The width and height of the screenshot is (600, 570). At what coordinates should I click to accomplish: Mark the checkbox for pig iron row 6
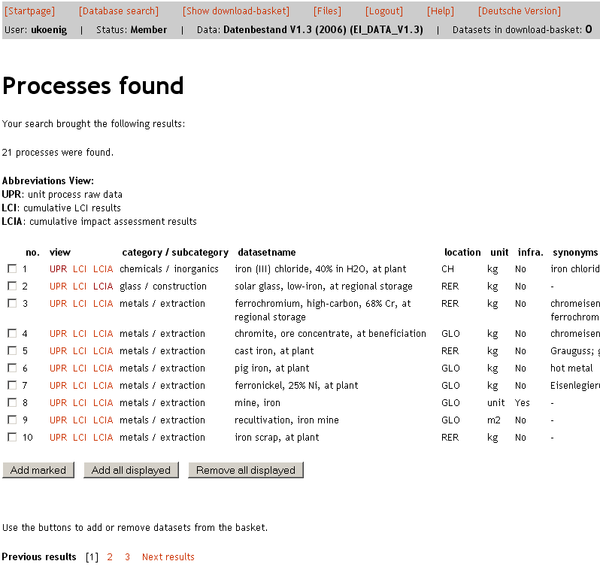(12, 368)
